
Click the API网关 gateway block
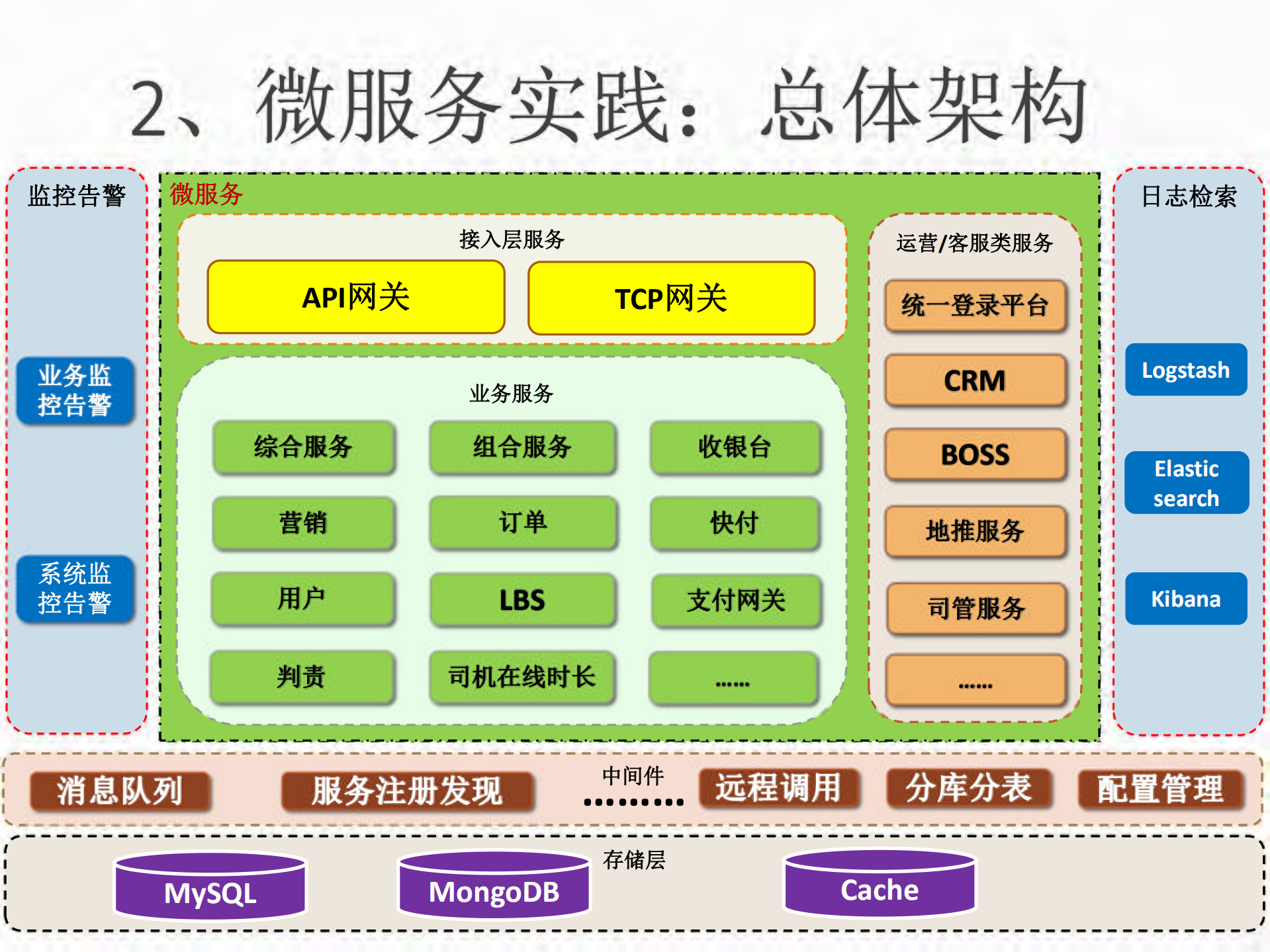[355, 297]
